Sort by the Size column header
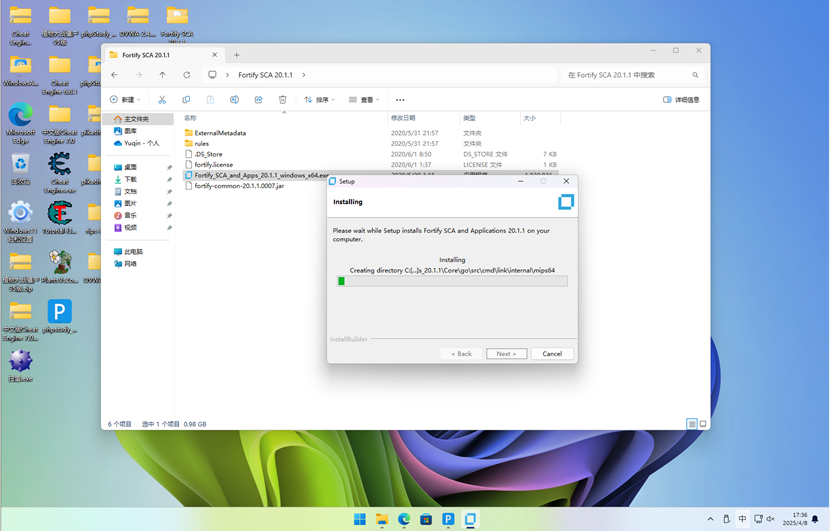 540,118
